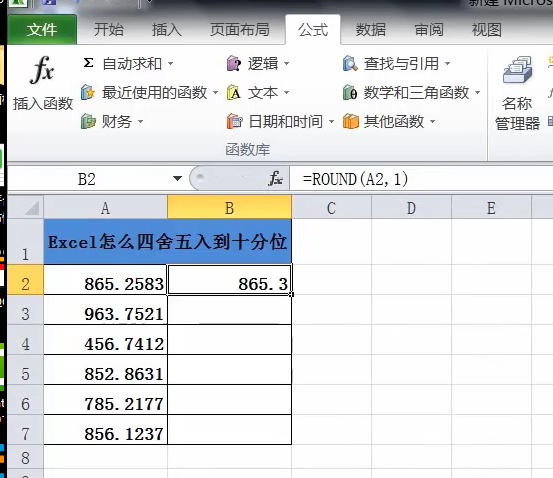Expand the 数学和三角函数 dropdown arrow

point(478,93)
